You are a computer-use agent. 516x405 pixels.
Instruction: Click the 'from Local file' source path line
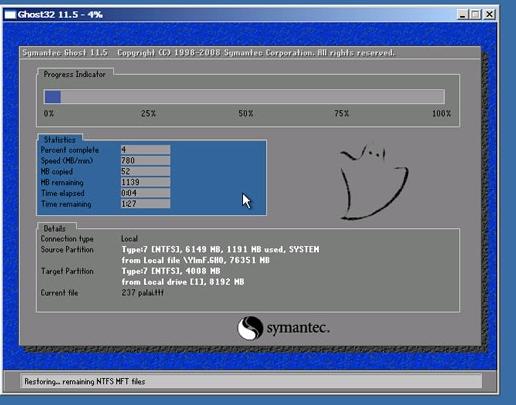click(196, 260)
